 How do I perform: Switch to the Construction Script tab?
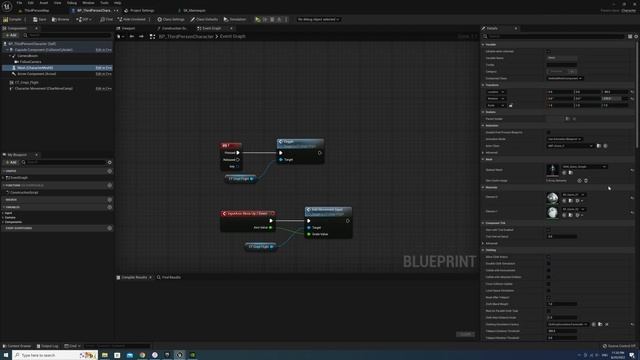[x=172, y=28]
